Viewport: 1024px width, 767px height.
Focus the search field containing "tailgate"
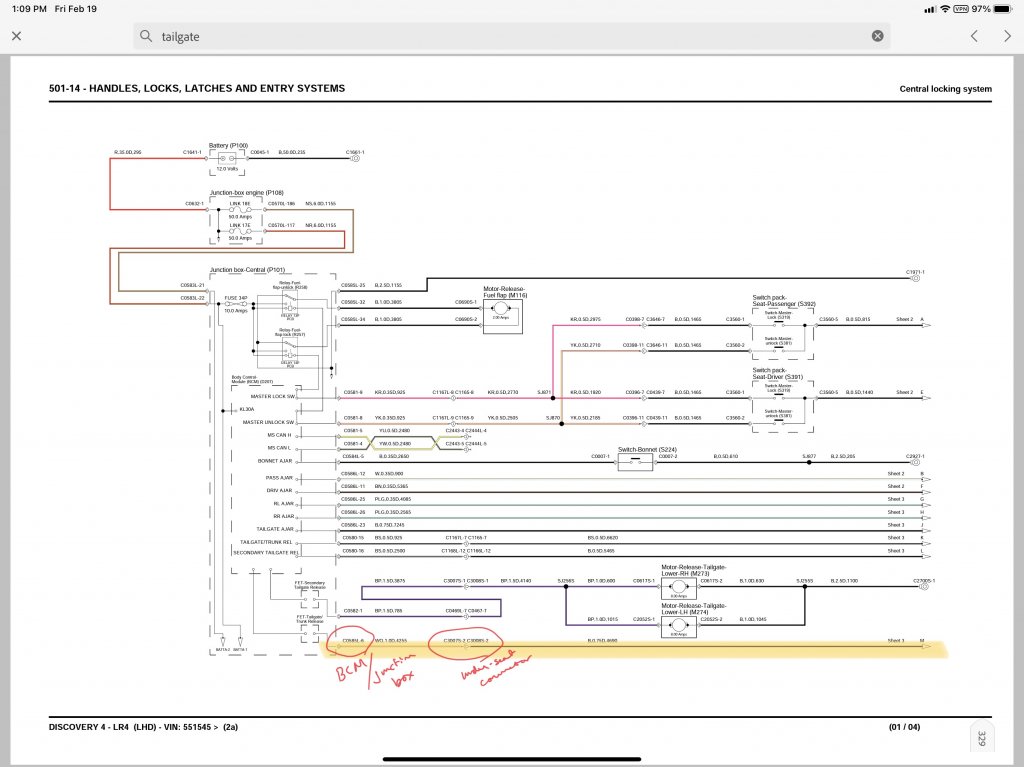pyautogui.click(x=512, y=36)
